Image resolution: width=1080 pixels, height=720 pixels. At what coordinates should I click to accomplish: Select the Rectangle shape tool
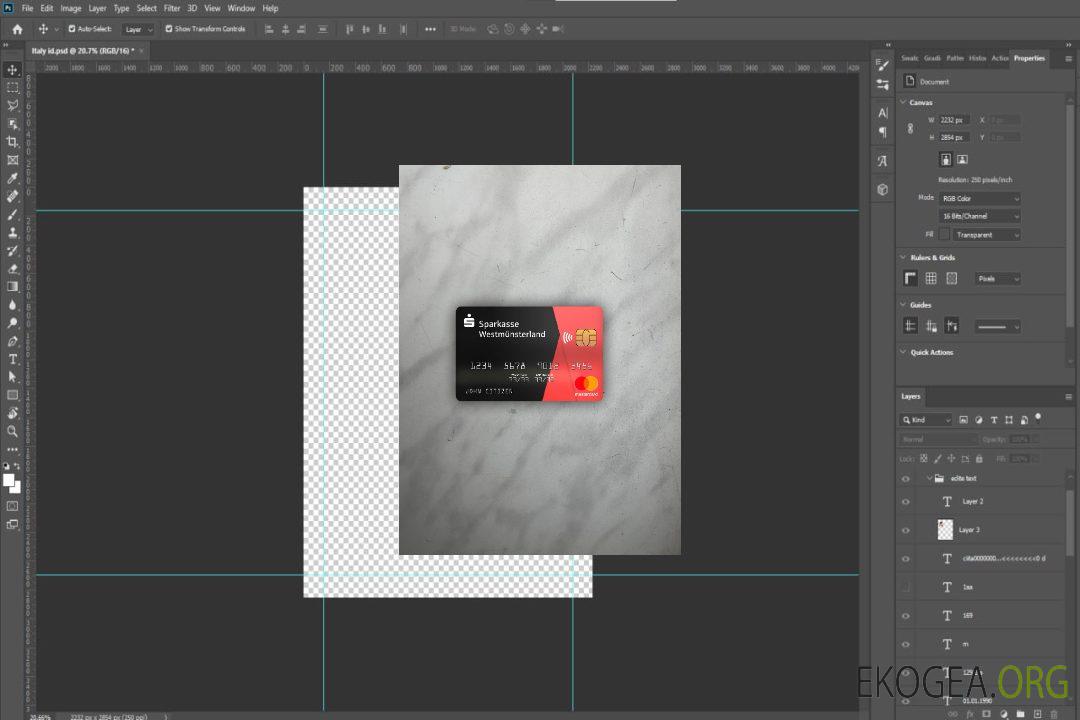coord(12,395)
